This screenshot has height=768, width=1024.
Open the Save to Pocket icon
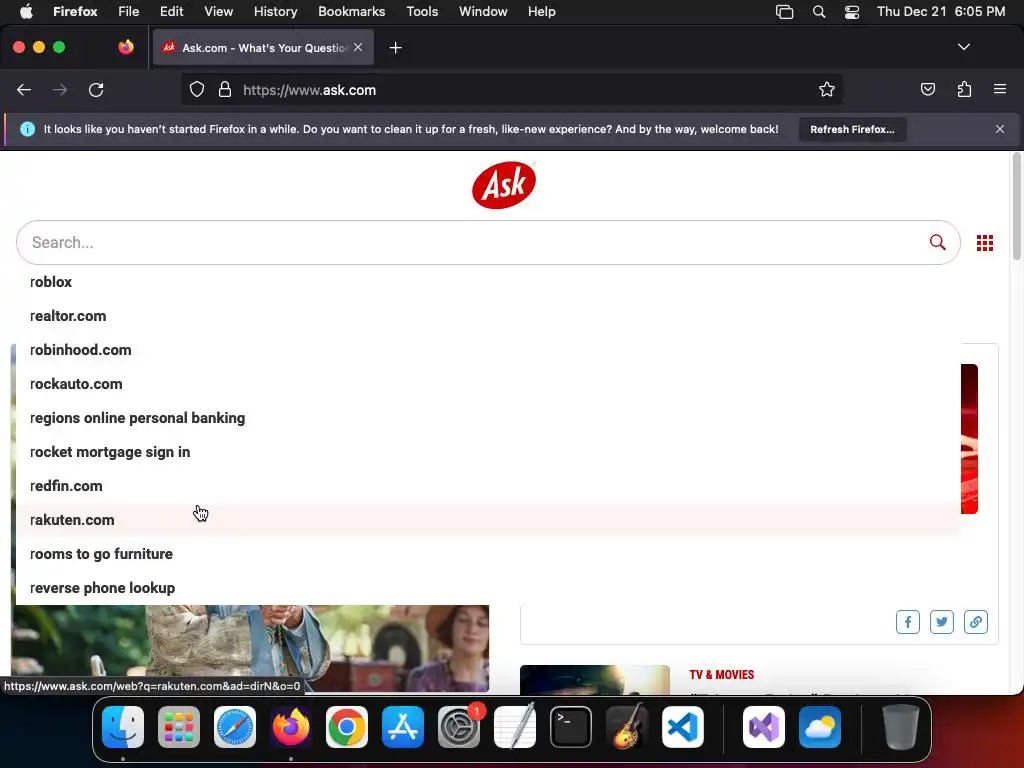tap(927, 90)
